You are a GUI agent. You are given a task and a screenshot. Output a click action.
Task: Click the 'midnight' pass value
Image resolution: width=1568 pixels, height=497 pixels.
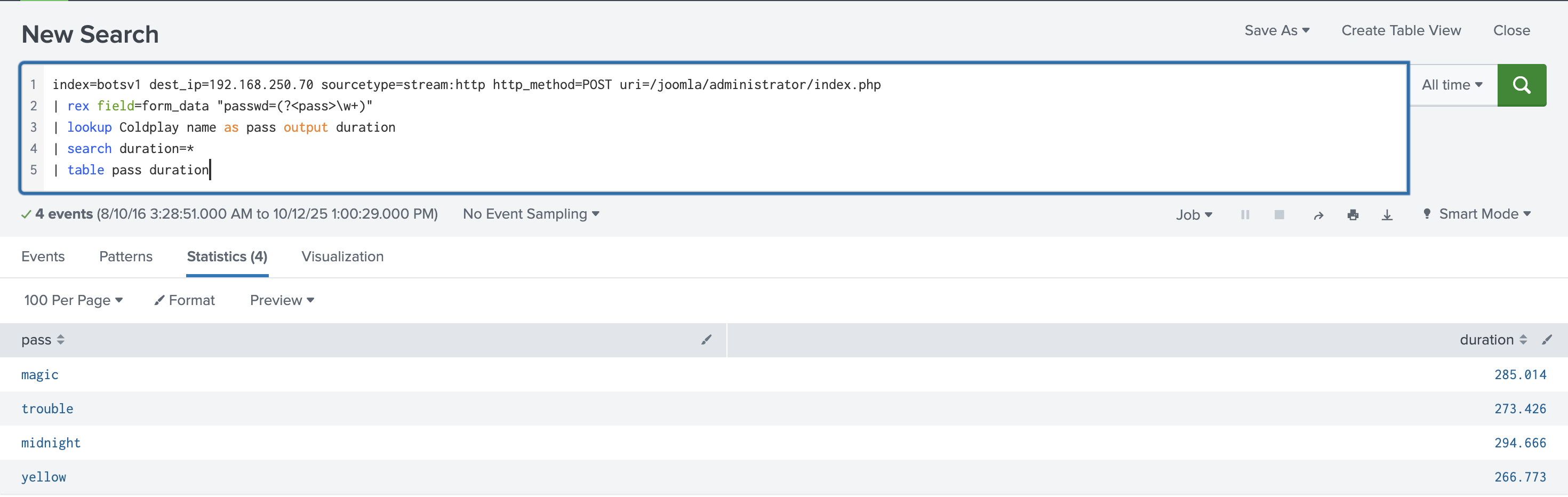point(51,443)
